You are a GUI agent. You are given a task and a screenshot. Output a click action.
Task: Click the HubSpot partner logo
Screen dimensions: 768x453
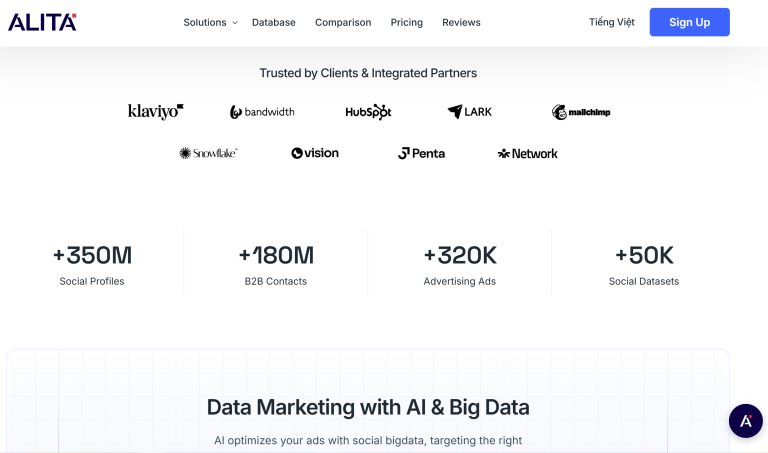[368, 112]
